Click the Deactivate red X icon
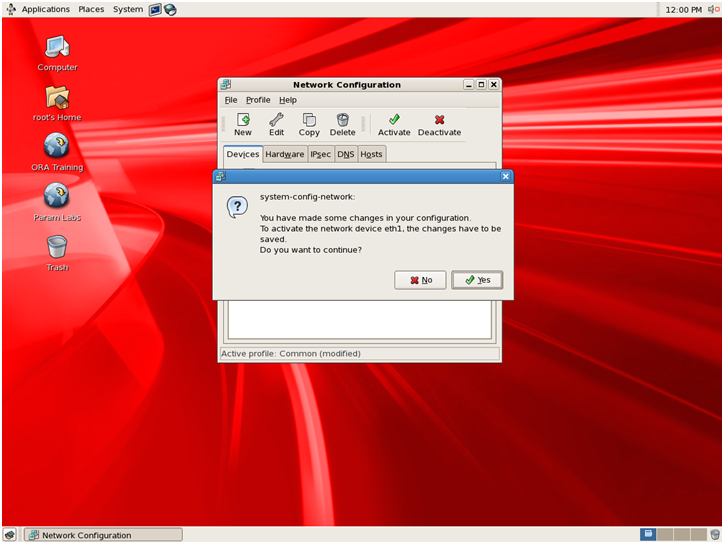The image size is (724, 544). point(439,120)
